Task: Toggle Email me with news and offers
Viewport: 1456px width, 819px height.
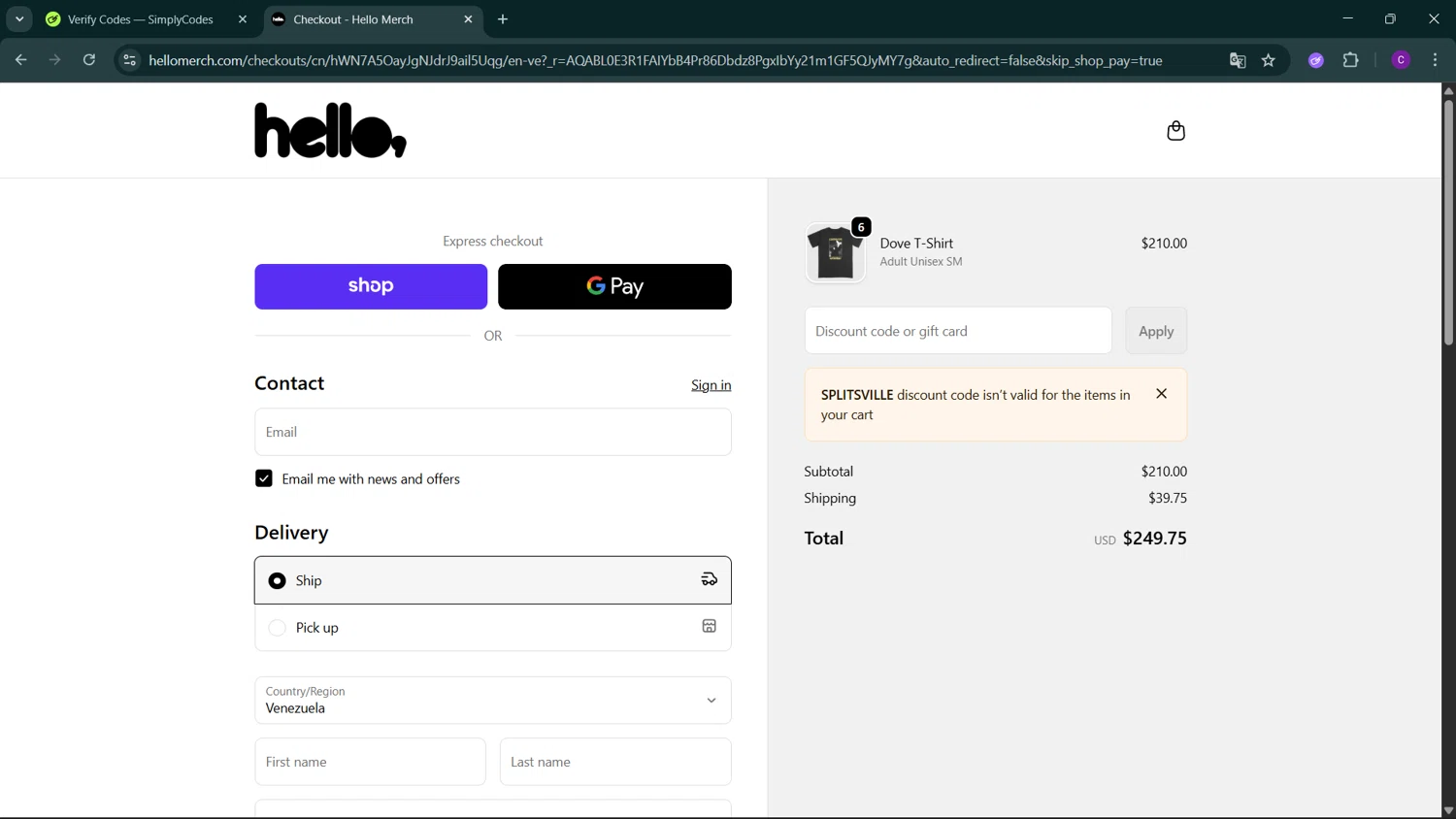Action: [x=264, y=478]
